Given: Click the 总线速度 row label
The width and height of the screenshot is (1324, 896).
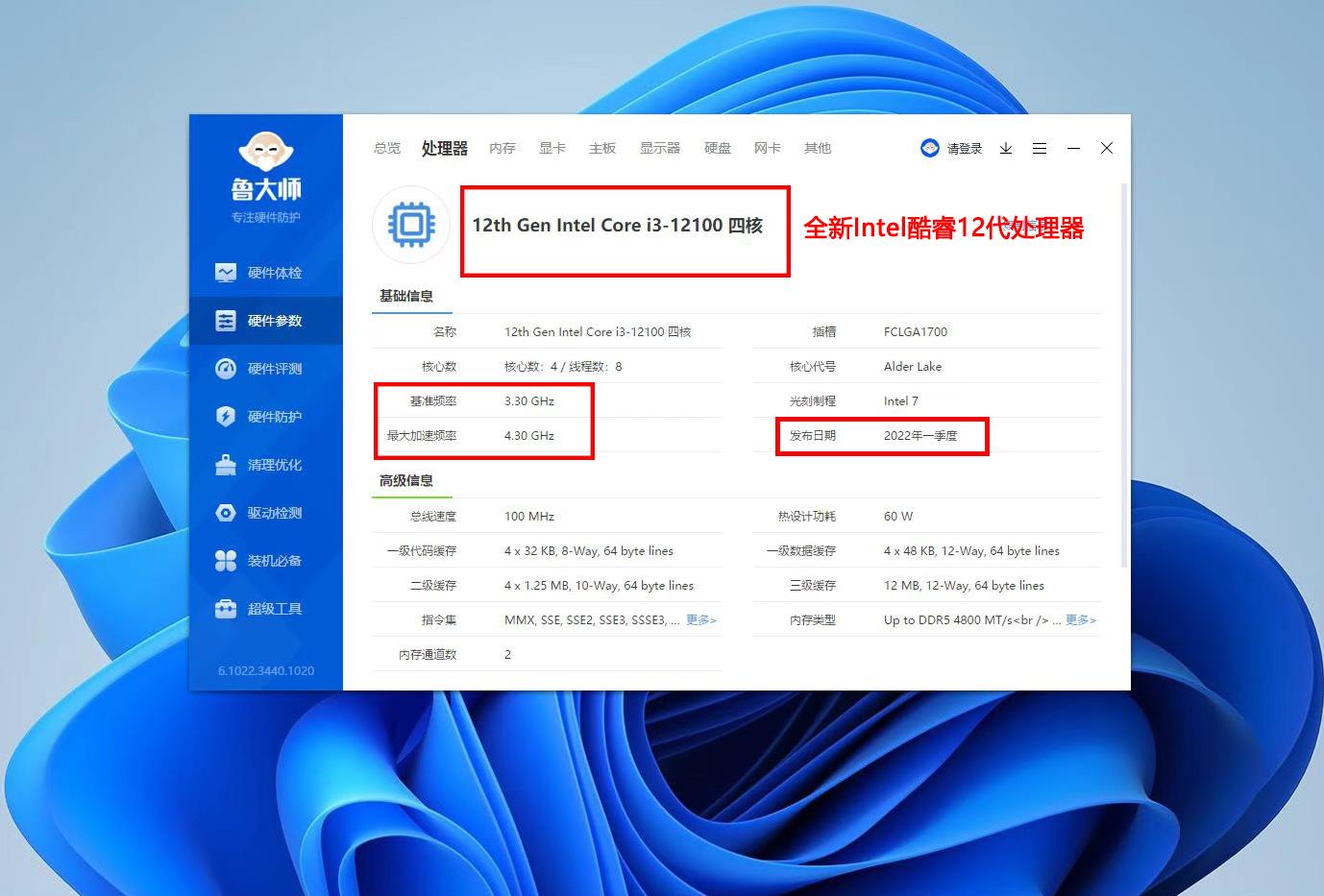Looking at the screenshot, I should (433, 517).
